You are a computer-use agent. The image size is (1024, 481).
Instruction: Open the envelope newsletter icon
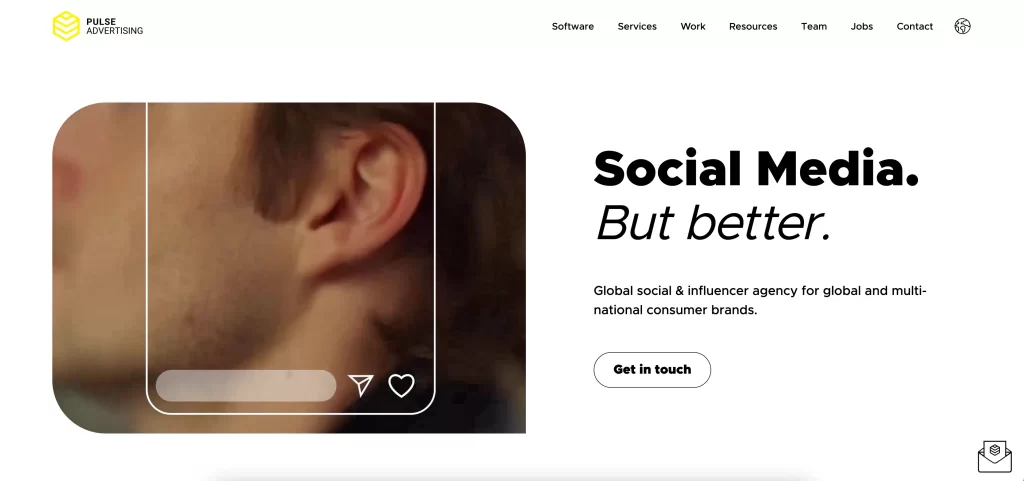tap(995, 457)
